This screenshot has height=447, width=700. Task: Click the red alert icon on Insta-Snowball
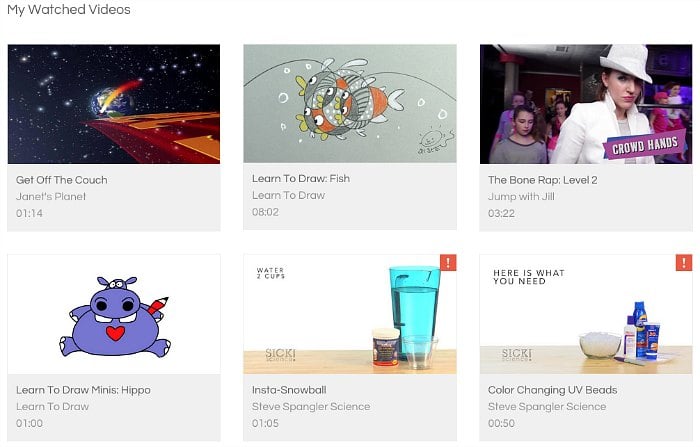tap(448, 263)
